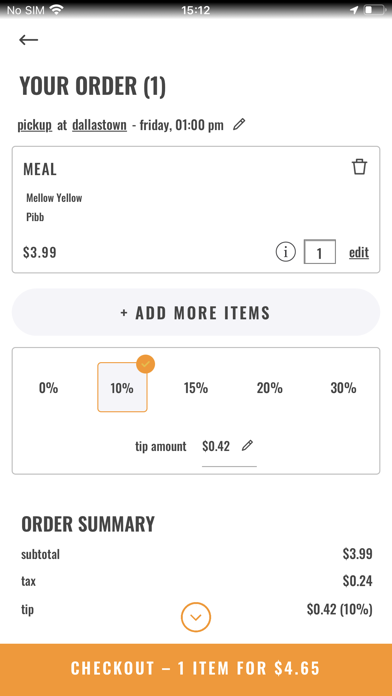The width and height of the screenshot is (392, 696).
Task: Tap the back arrow icon
Action: (x=28, y=40)
